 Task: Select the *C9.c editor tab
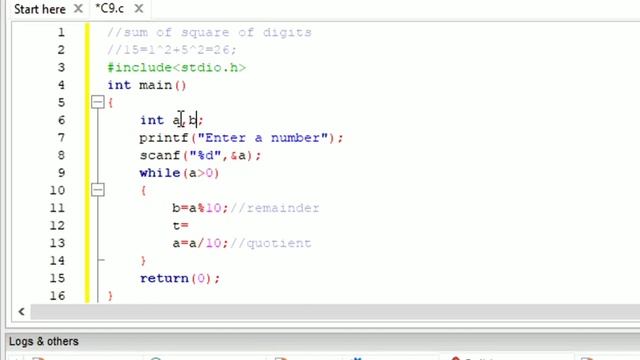(x=109, y=9)
